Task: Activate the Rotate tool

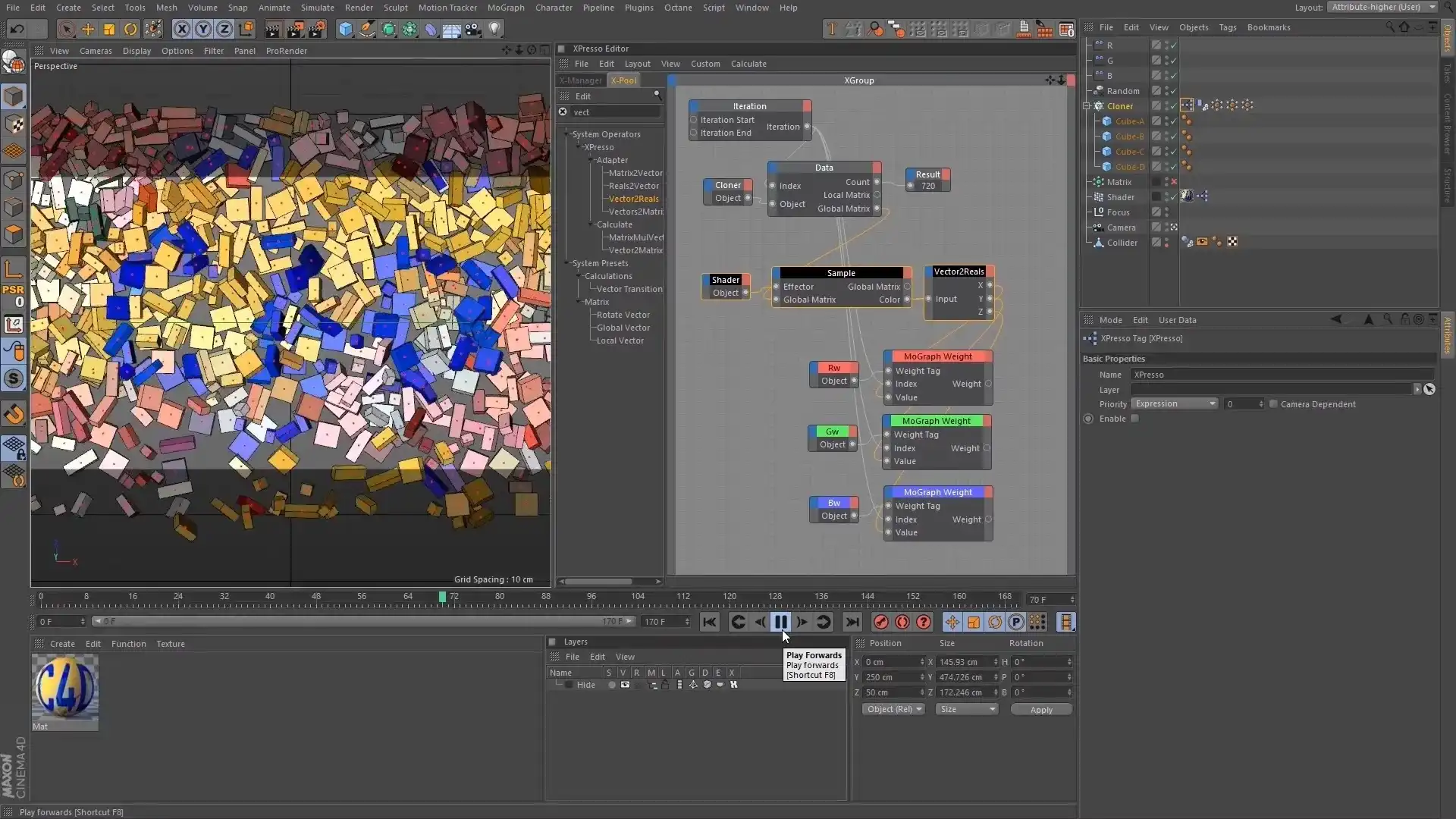Action: [130, 29]
